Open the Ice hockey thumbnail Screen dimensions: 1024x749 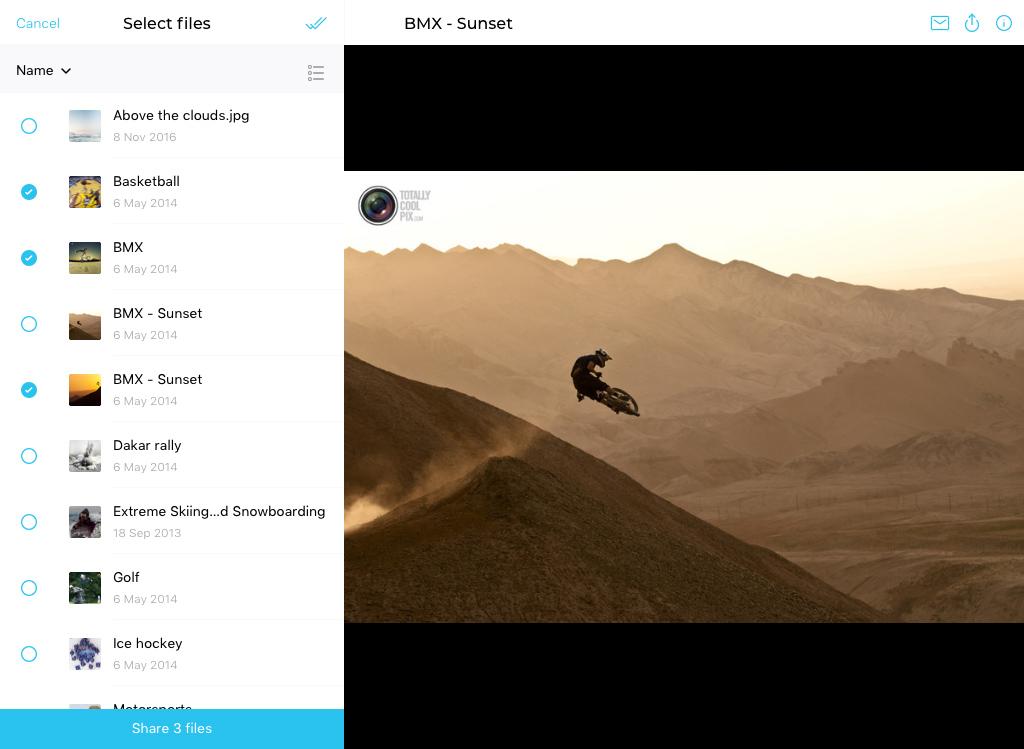click(x=85, y=654)
